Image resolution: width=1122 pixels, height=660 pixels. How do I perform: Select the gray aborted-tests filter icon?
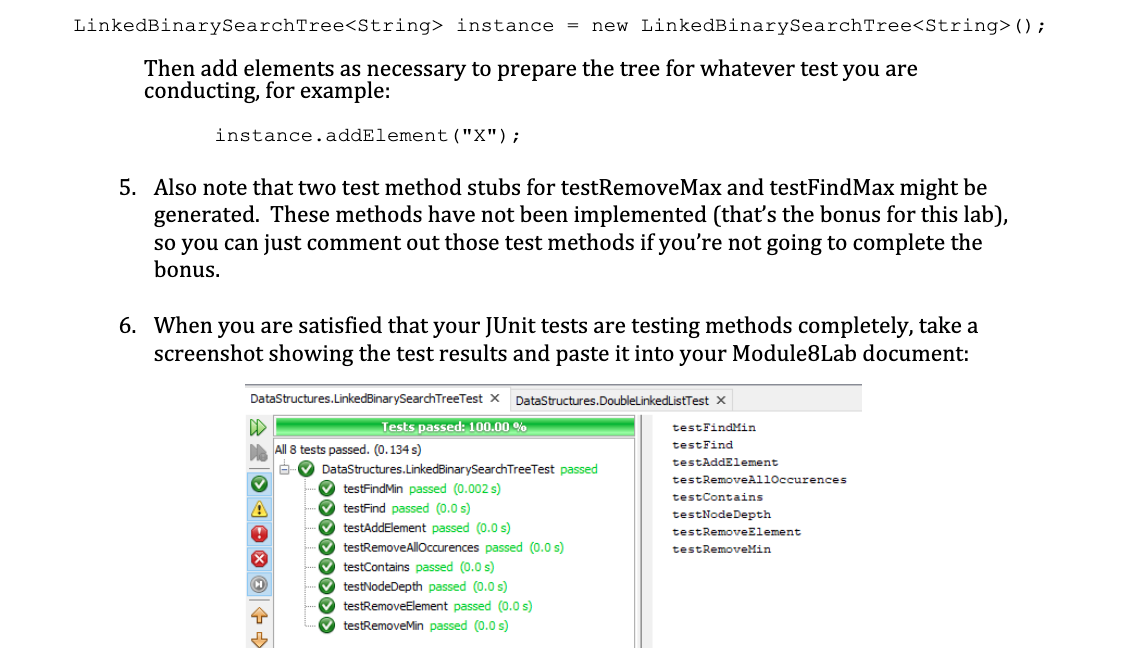[259, 585]
